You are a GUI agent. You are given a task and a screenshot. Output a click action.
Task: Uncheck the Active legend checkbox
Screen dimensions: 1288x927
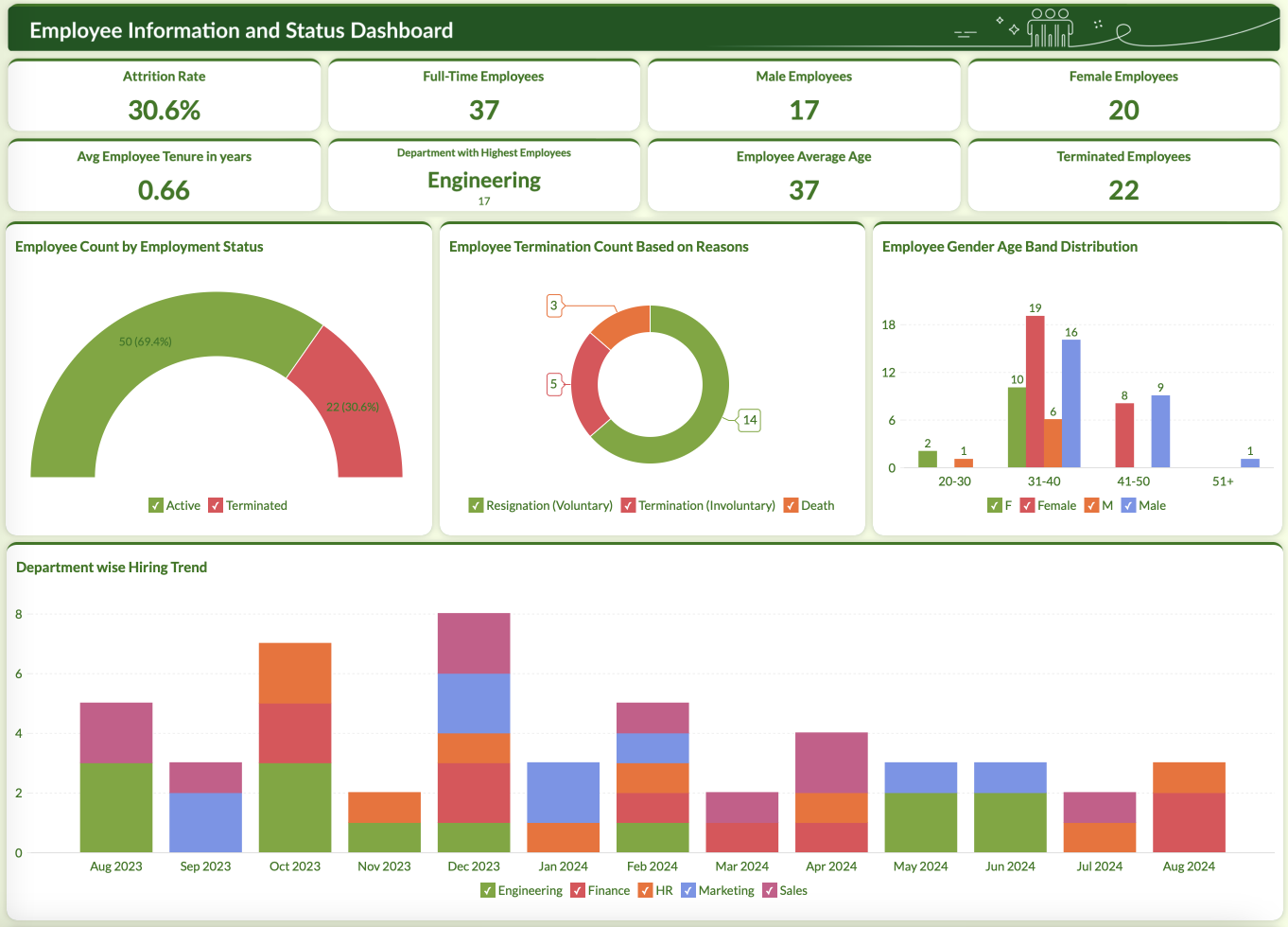click(x=156, y=505)
